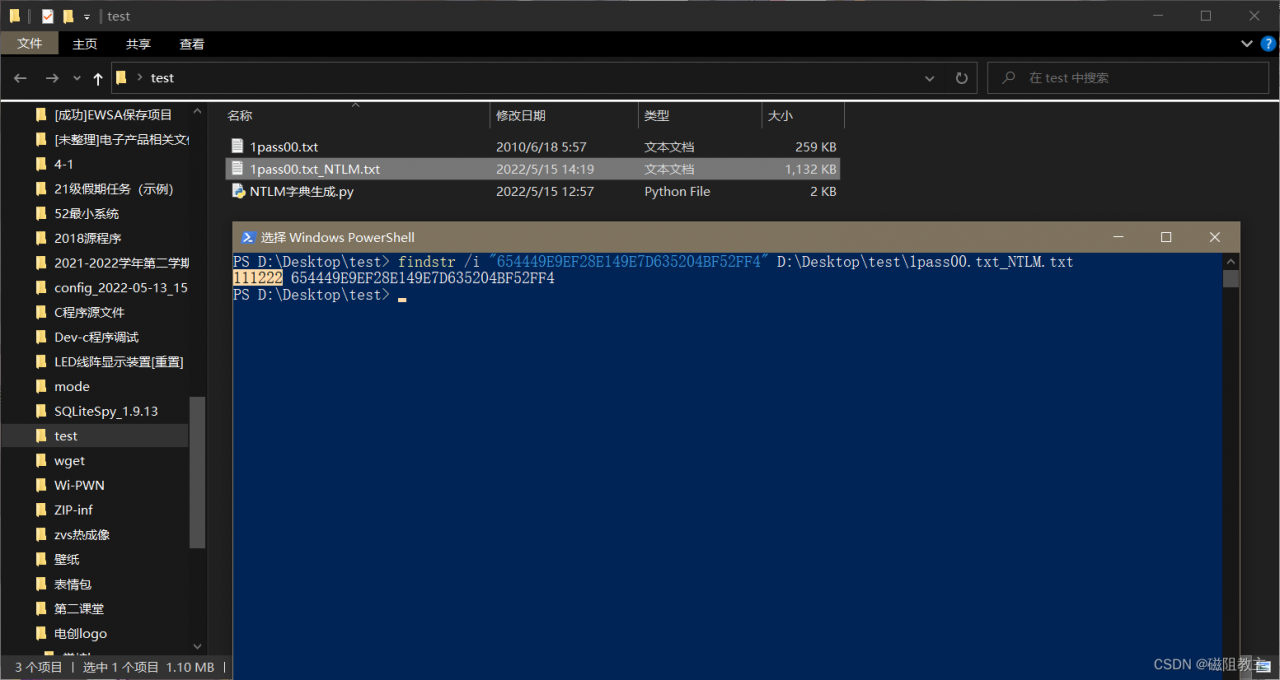The width and height of the screenshot is (1280, 680).
Task: Click highlighted 111222 in PowerShell output
Action: click(258, 279)
